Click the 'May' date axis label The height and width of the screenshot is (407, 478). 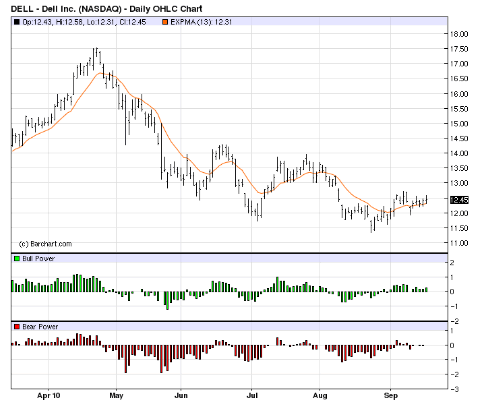[116, 396]
